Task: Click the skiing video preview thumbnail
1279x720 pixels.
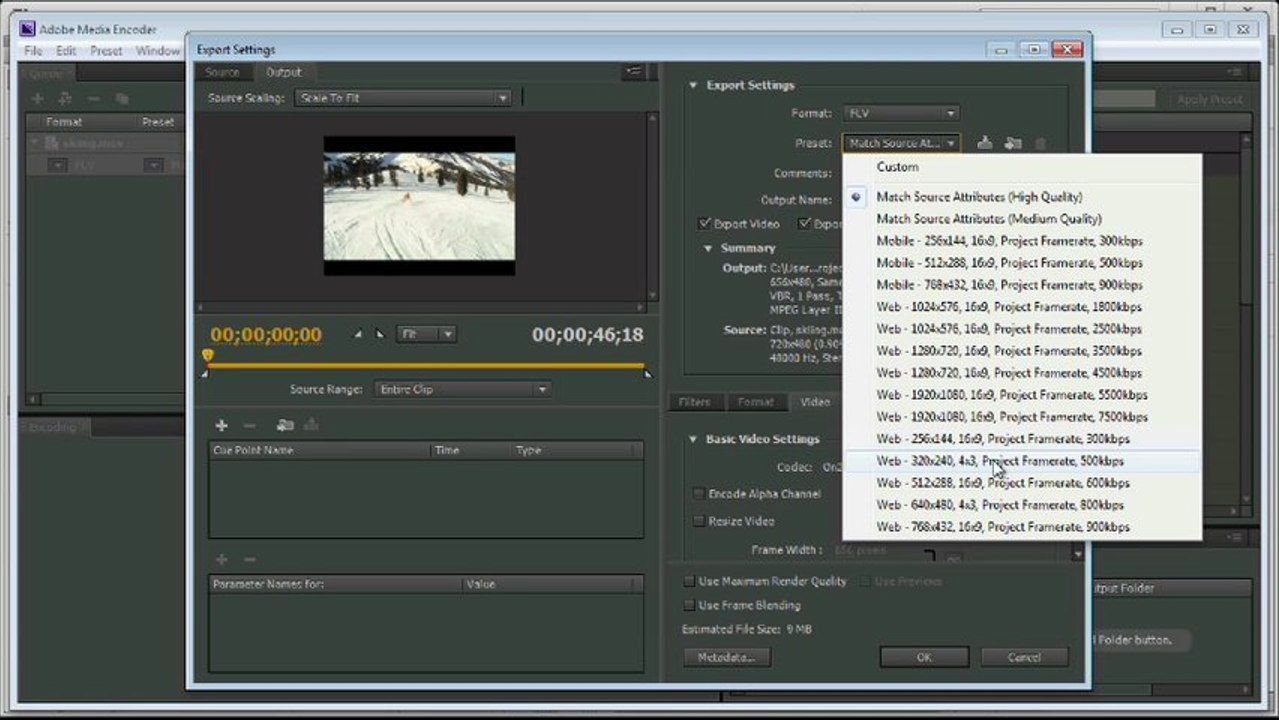Action: click(x=419, y=206)
